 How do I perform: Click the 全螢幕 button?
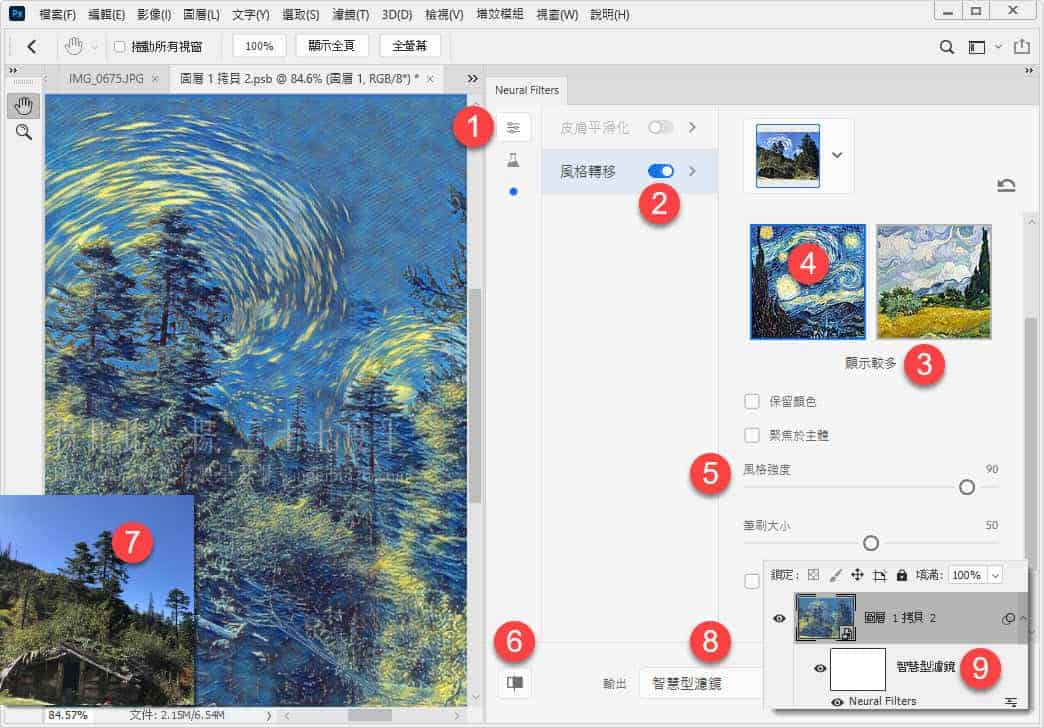(x=409, y=46)
